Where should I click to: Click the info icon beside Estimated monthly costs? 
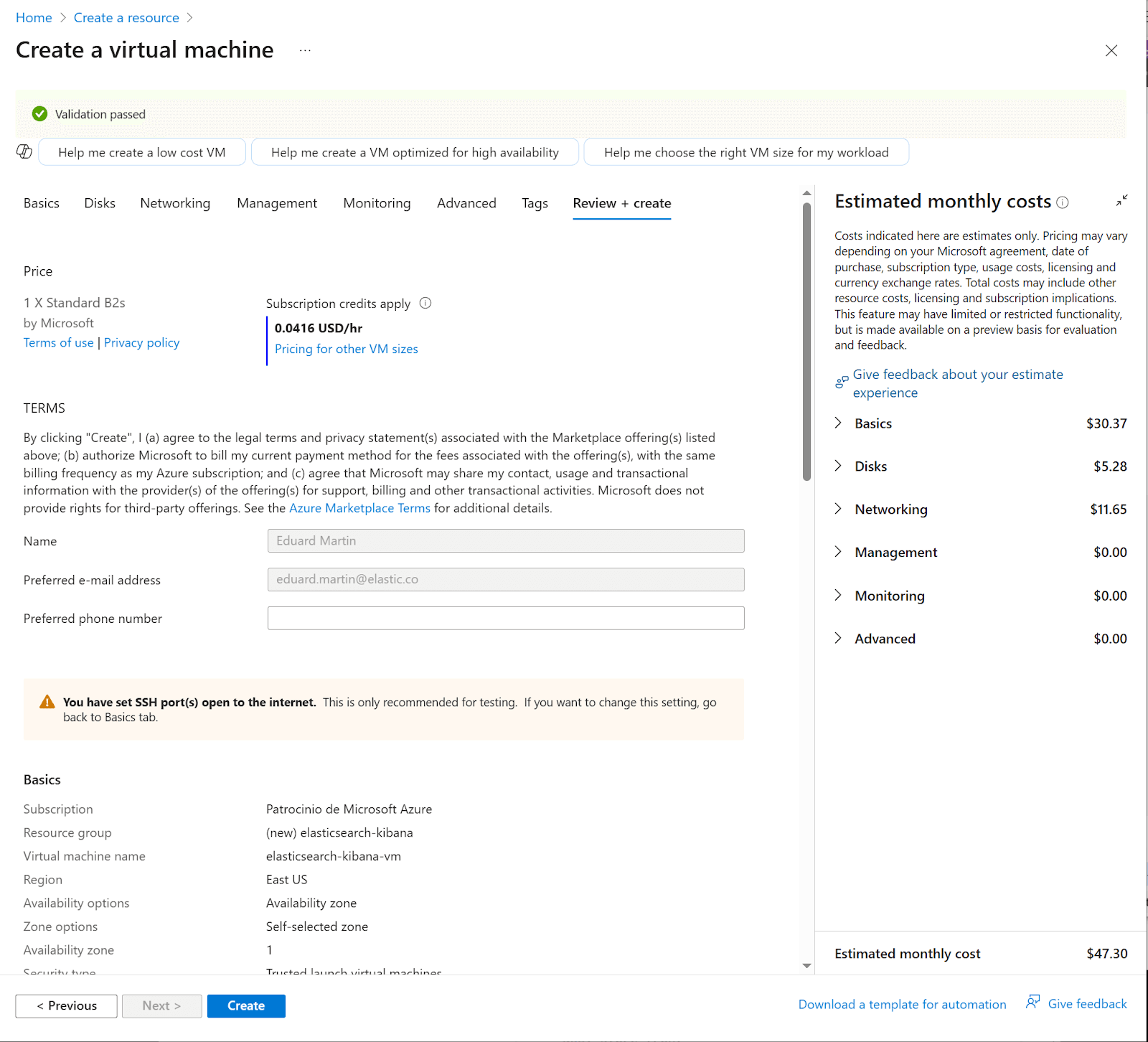[1063, 202]
